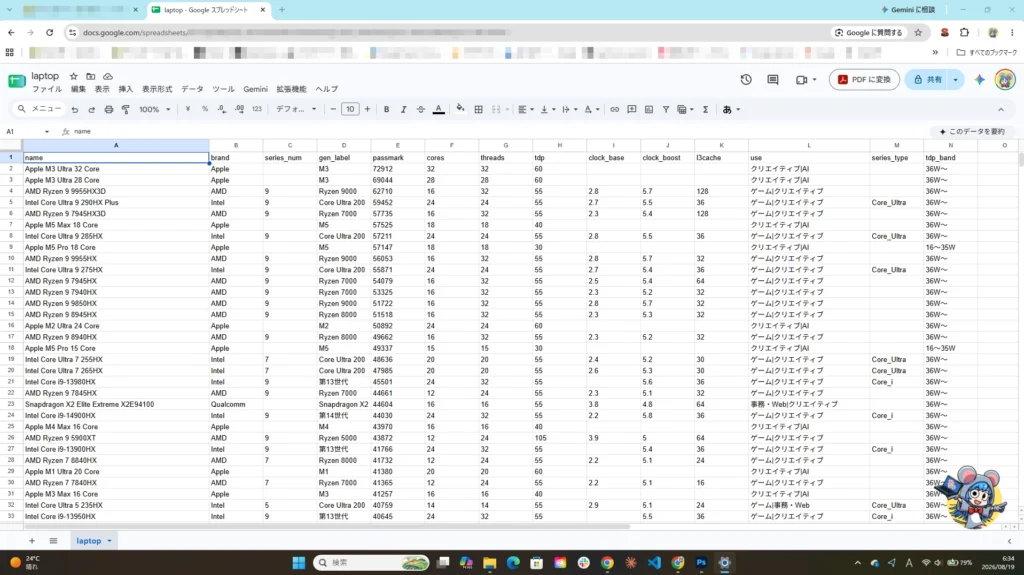The width and height of the screenshot is (1024, 575).
Task: Open the メニュー search box
Action: [x=39, y=110]
